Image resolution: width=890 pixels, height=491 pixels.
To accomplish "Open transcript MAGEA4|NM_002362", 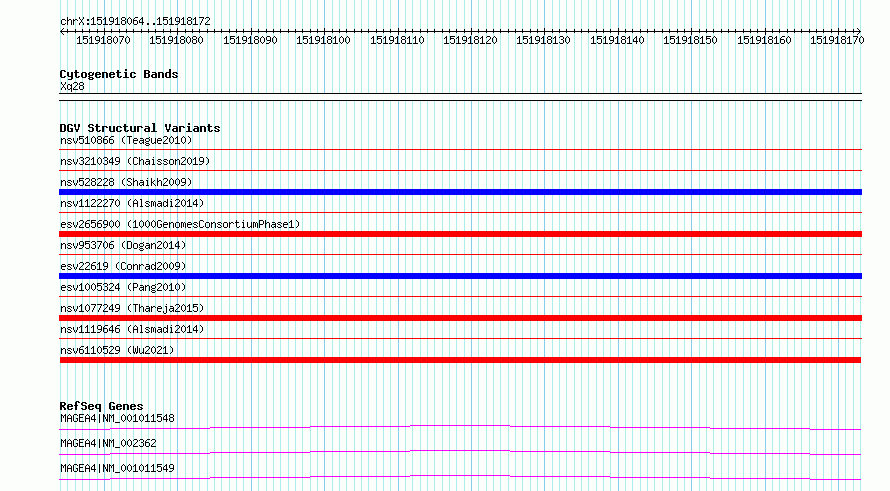I will (108, 444).
